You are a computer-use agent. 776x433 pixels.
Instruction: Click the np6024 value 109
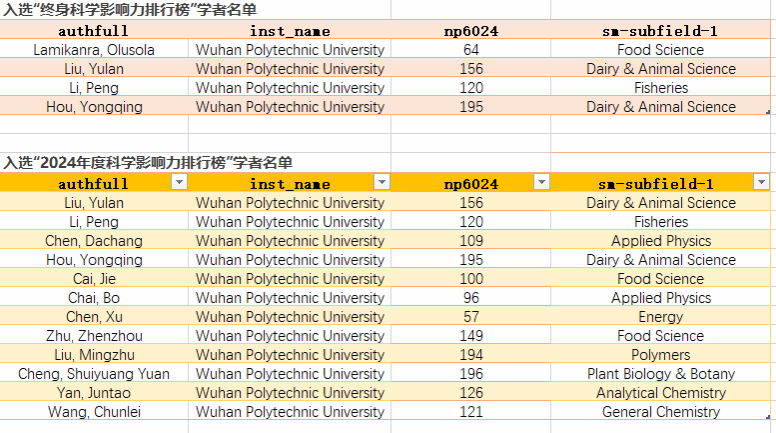coord(471,241)
